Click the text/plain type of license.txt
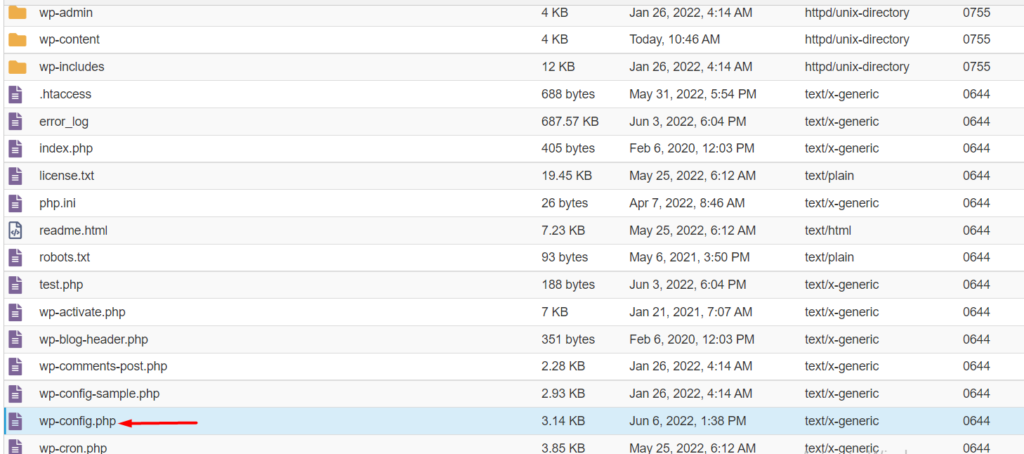Image resolution: width=1024 pixels, height=454 pixels. coord(829,176)
